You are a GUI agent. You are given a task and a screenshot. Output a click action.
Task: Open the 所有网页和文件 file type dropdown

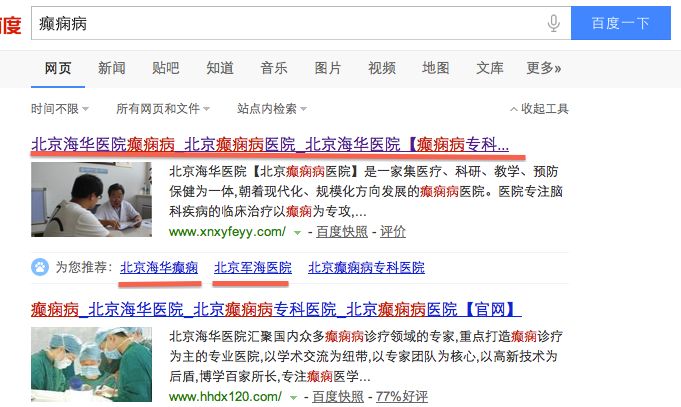[x=163, y=109]
